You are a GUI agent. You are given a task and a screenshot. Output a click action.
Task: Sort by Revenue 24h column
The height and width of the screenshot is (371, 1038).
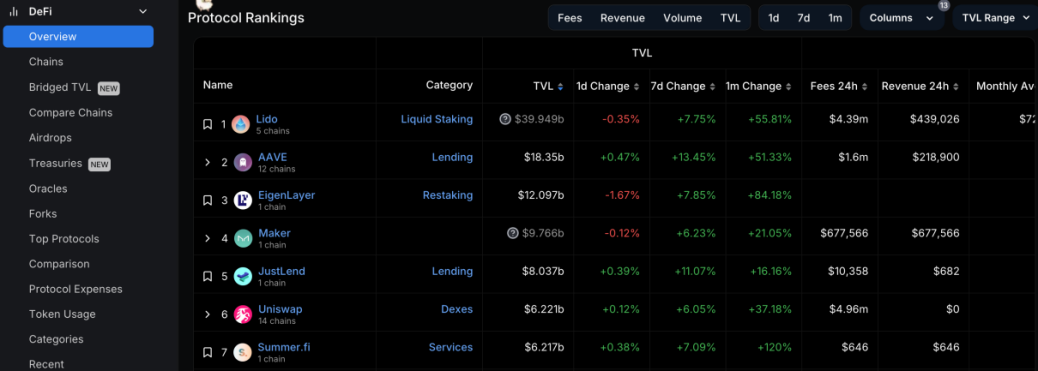point(955,87)
